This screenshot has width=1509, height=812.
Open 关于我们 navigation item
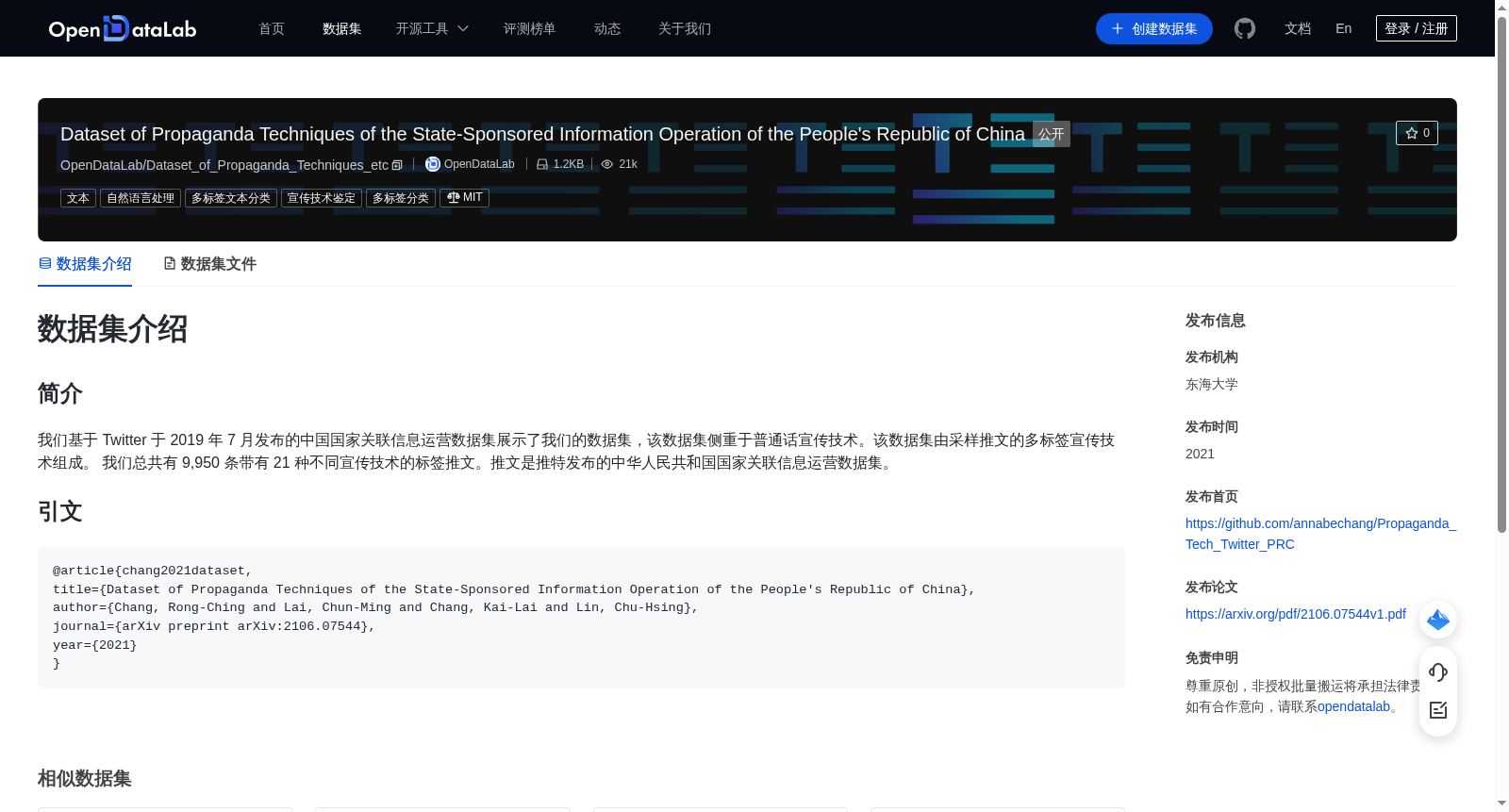pos(685,28)
